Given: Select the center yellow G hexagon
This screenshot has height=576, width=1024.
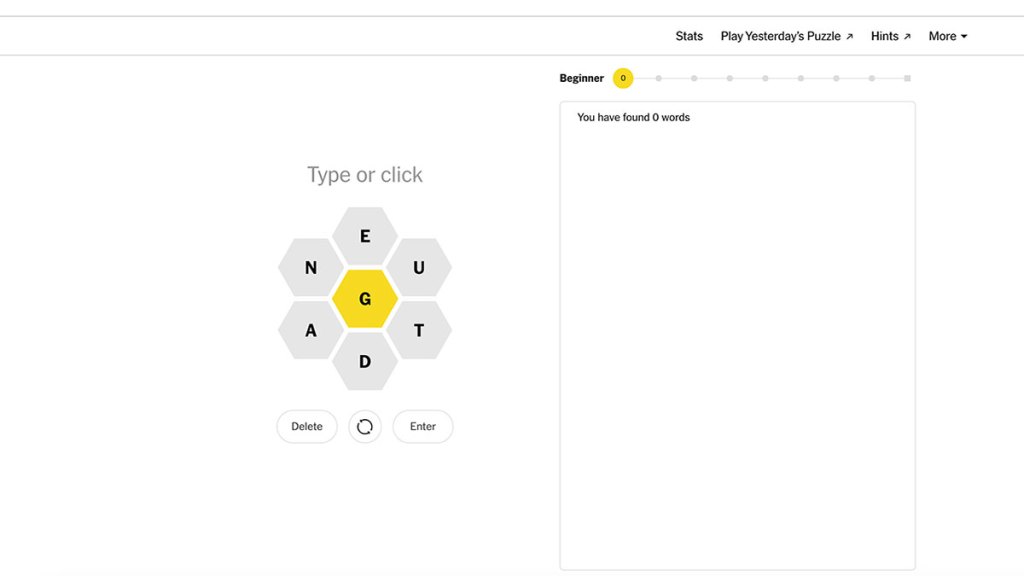Looking at the screenshot, I should 365,299.
